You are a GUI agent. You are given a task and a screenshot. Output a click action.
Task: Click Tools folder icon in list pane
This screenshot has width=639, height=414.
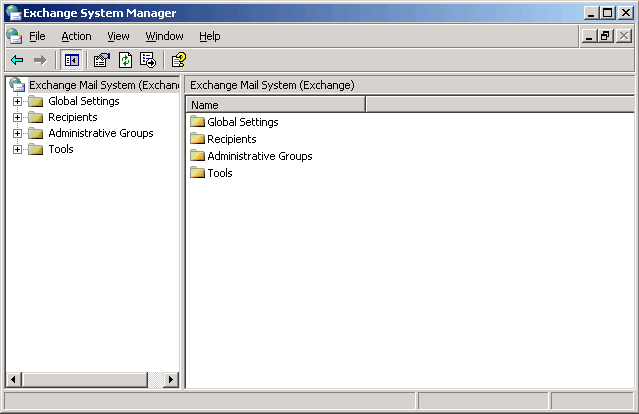(197, 172)
